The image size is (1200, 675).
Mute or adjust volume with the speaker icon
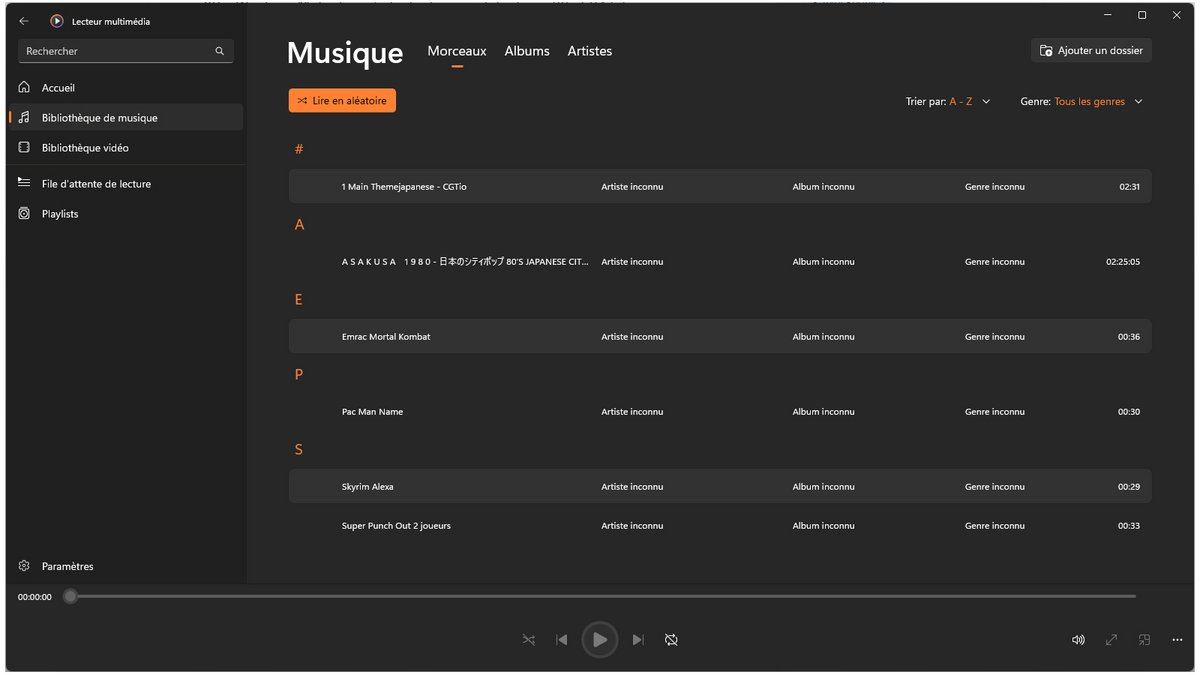pos(1078,639)
